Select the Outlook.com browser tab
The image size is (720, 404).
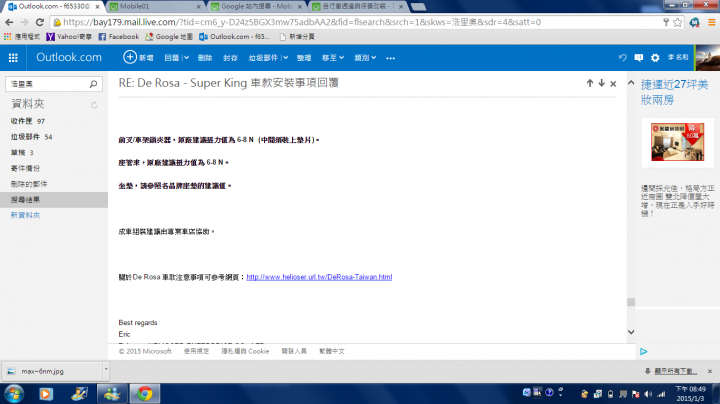pyautogui.click(x=54, y=6)
